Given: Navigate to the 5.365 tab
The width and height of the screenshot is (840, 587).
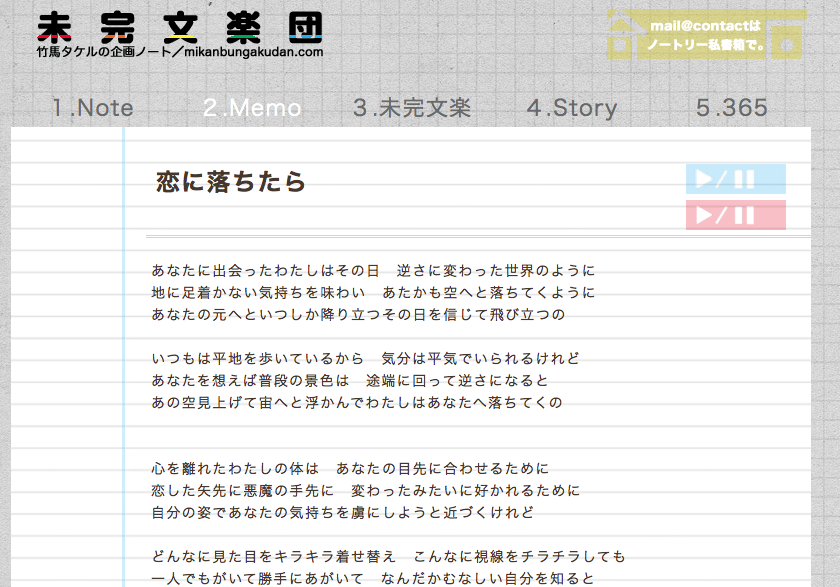Looking at the screenshot, I should pyautogui.click(x=732, y=108).
